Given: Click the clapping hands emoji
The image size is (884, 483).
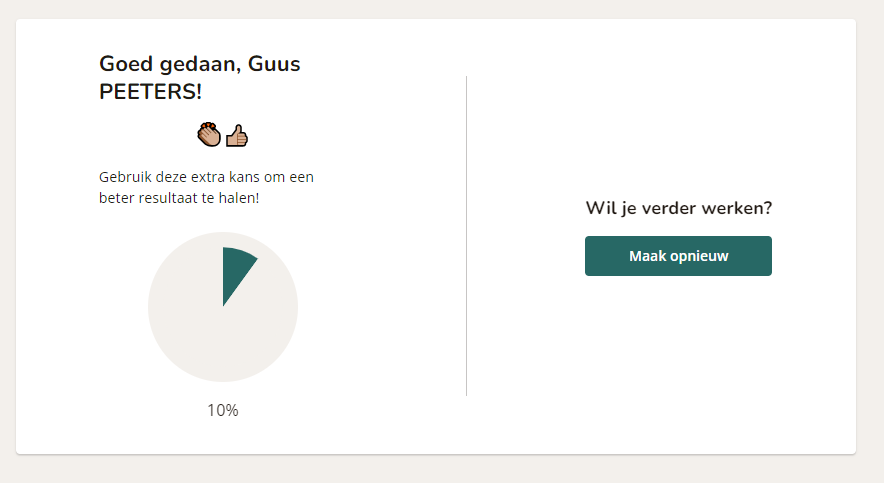Looking at the screenshot, I should 209,135.
